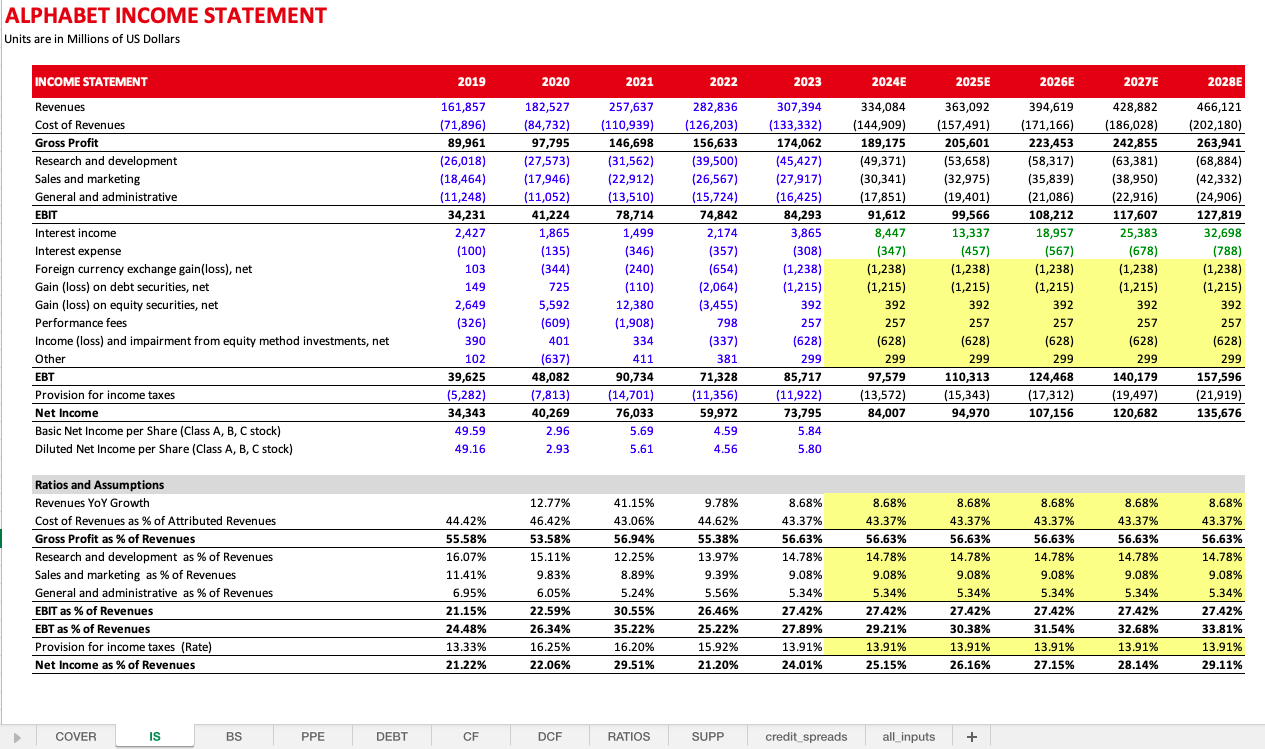This screenshot has width=1265, height=749.
Task: Select 2024E Interest income value 8,447
Action: point(889,233)
